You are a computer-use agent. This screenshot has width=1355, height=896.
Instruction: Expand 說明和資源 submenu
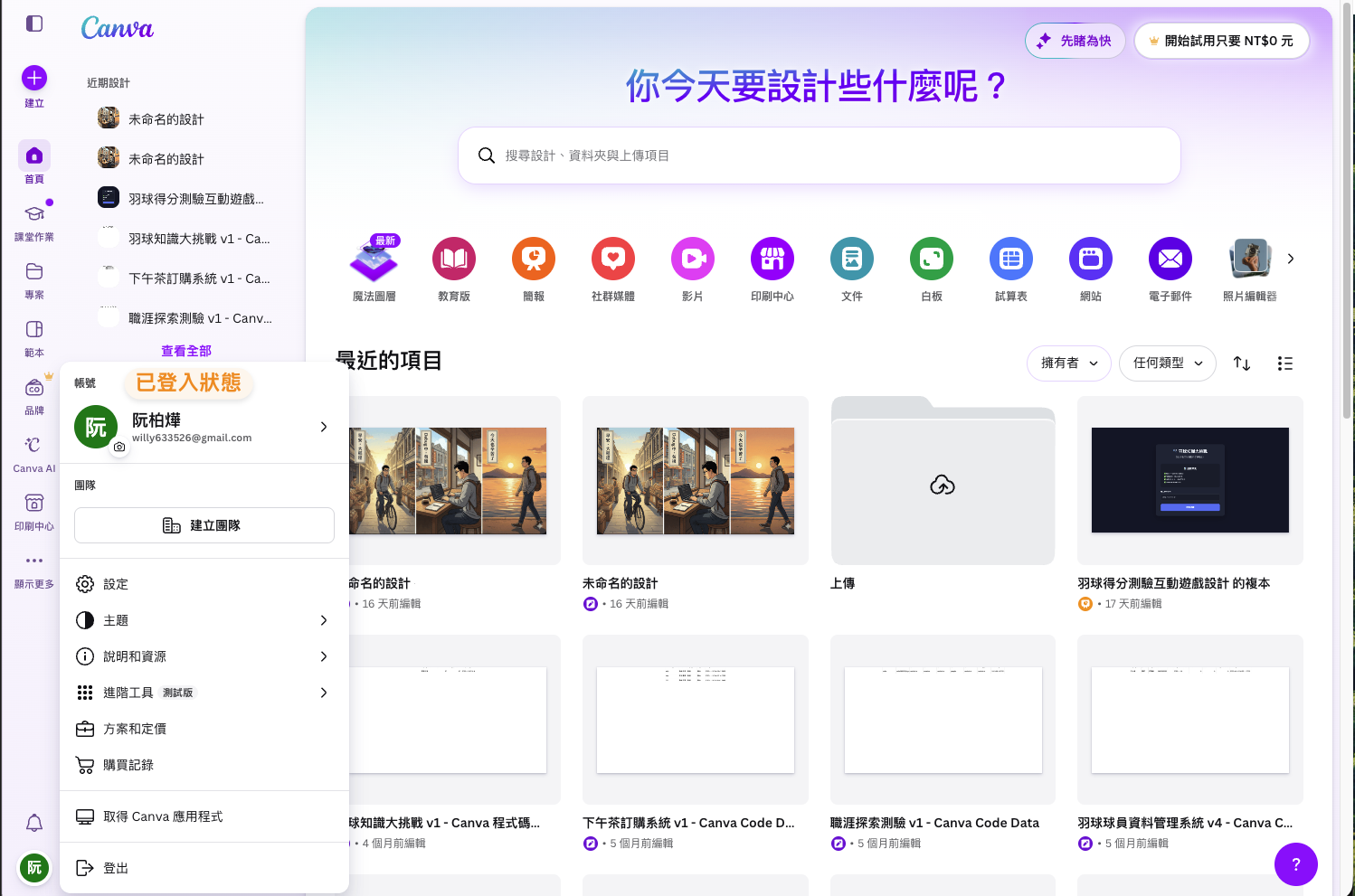(x=204, y=656)
